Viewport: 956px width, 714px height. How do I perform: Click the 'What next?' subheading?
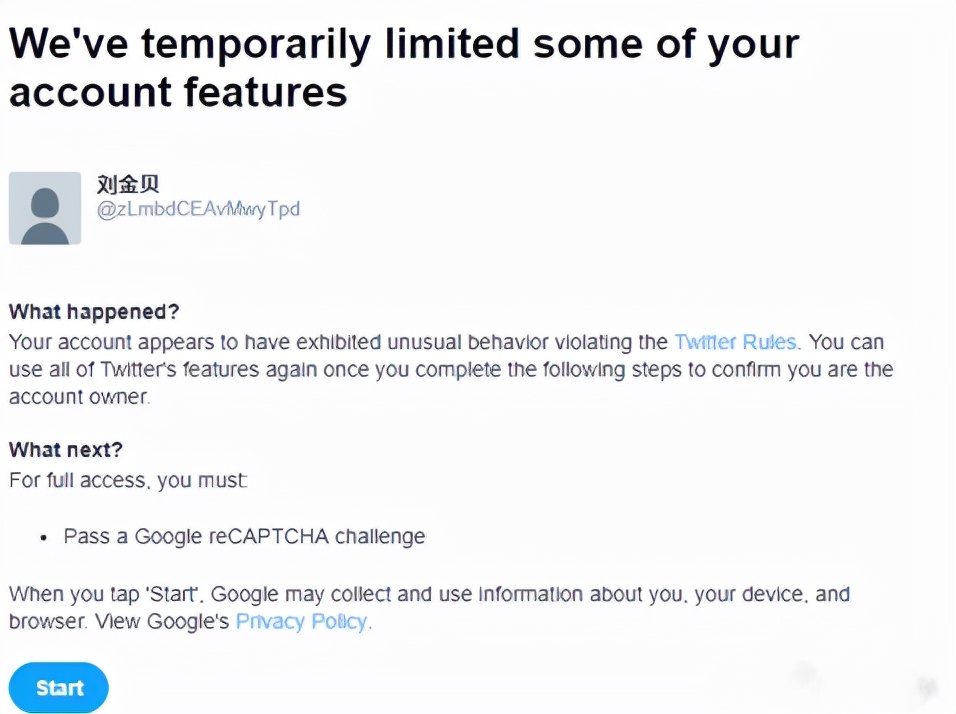(66, 450)
